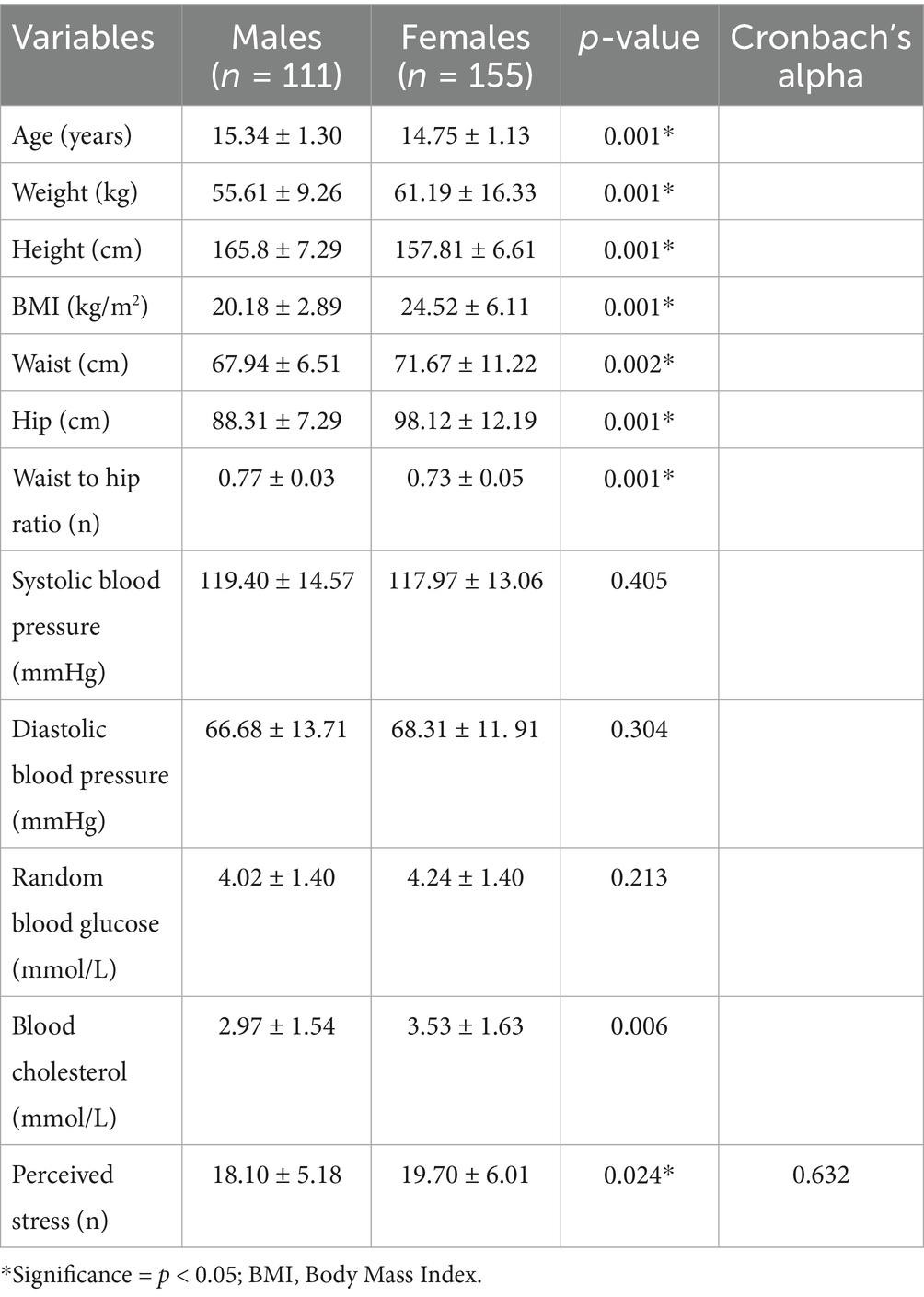Select the Females (n = 155) header
The height and width of the screenshot is (1297, 924).
tap(466, 55)
